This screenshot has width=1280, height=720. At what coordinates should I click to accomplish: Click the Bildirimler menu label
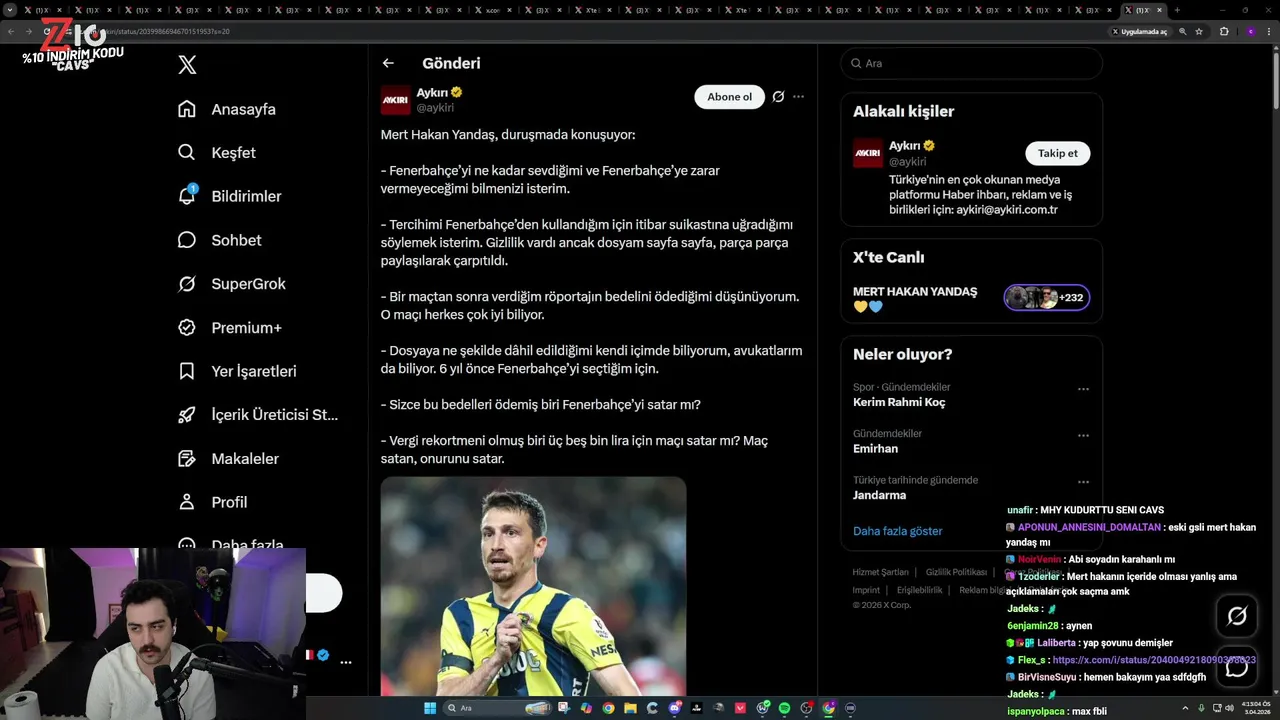[246, 196]
